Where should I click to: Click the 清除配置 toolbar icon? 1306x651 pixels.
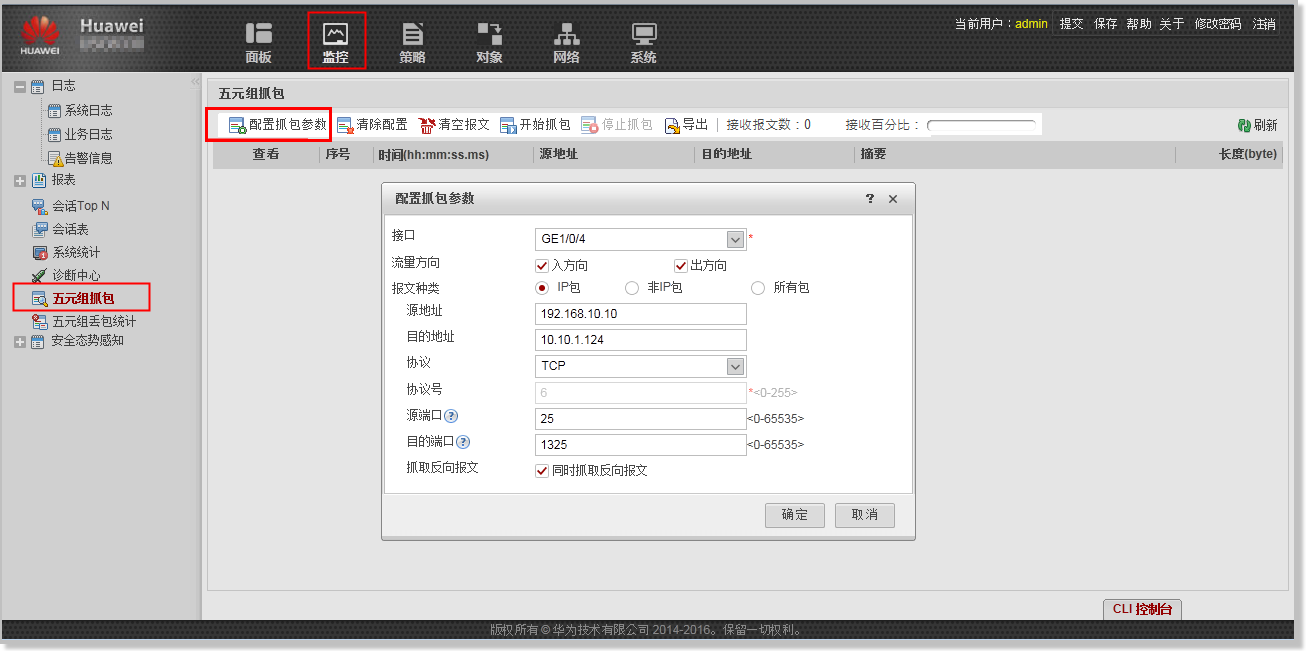(x=345, y=125)
